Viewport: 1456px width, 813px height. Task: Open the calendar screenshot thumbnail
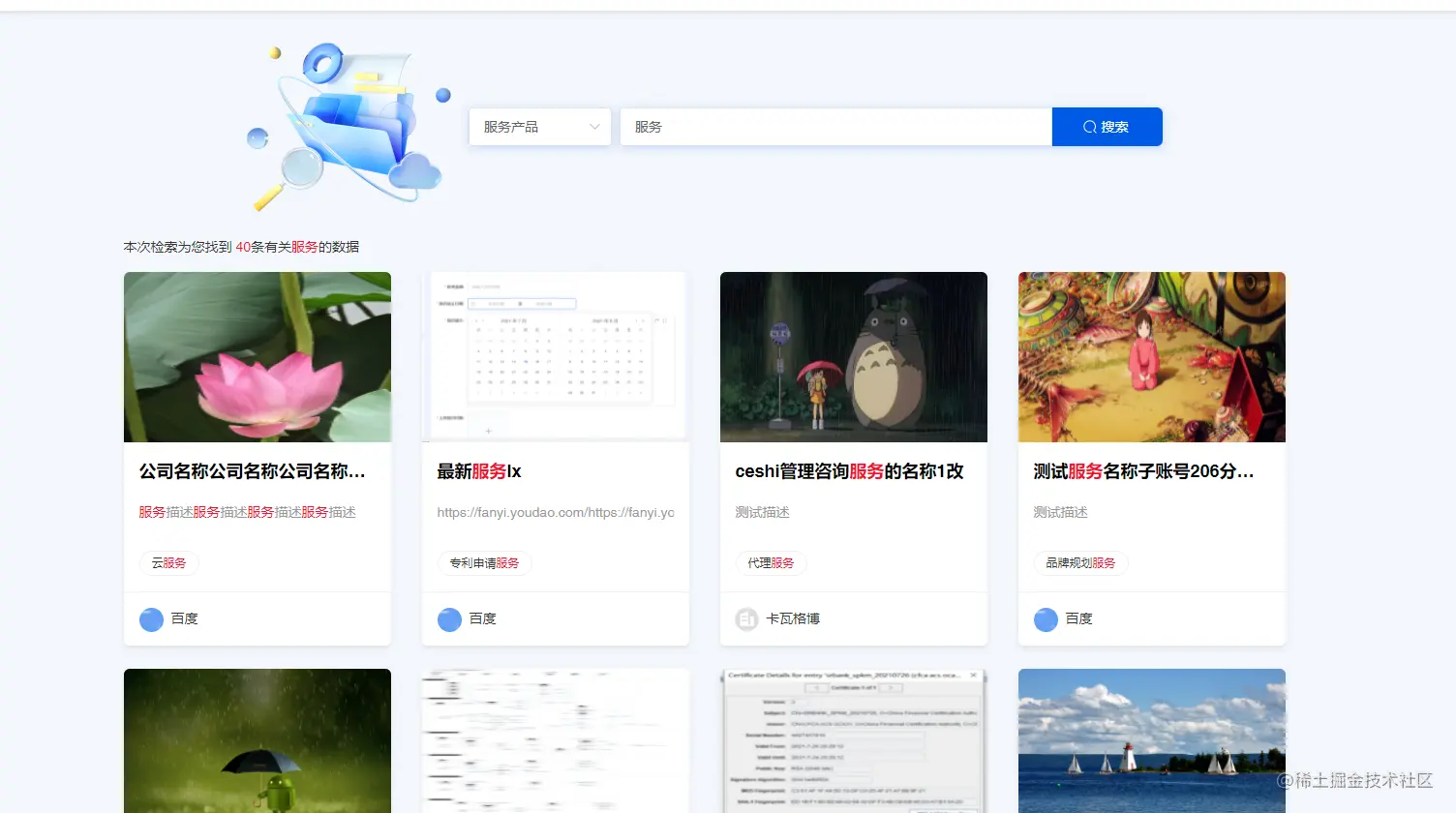tap(556, 357)
